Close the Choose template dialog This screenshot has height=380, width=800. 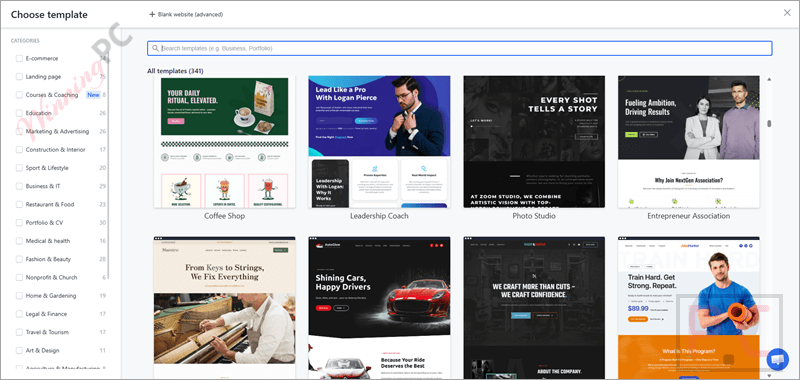(787, 13)
